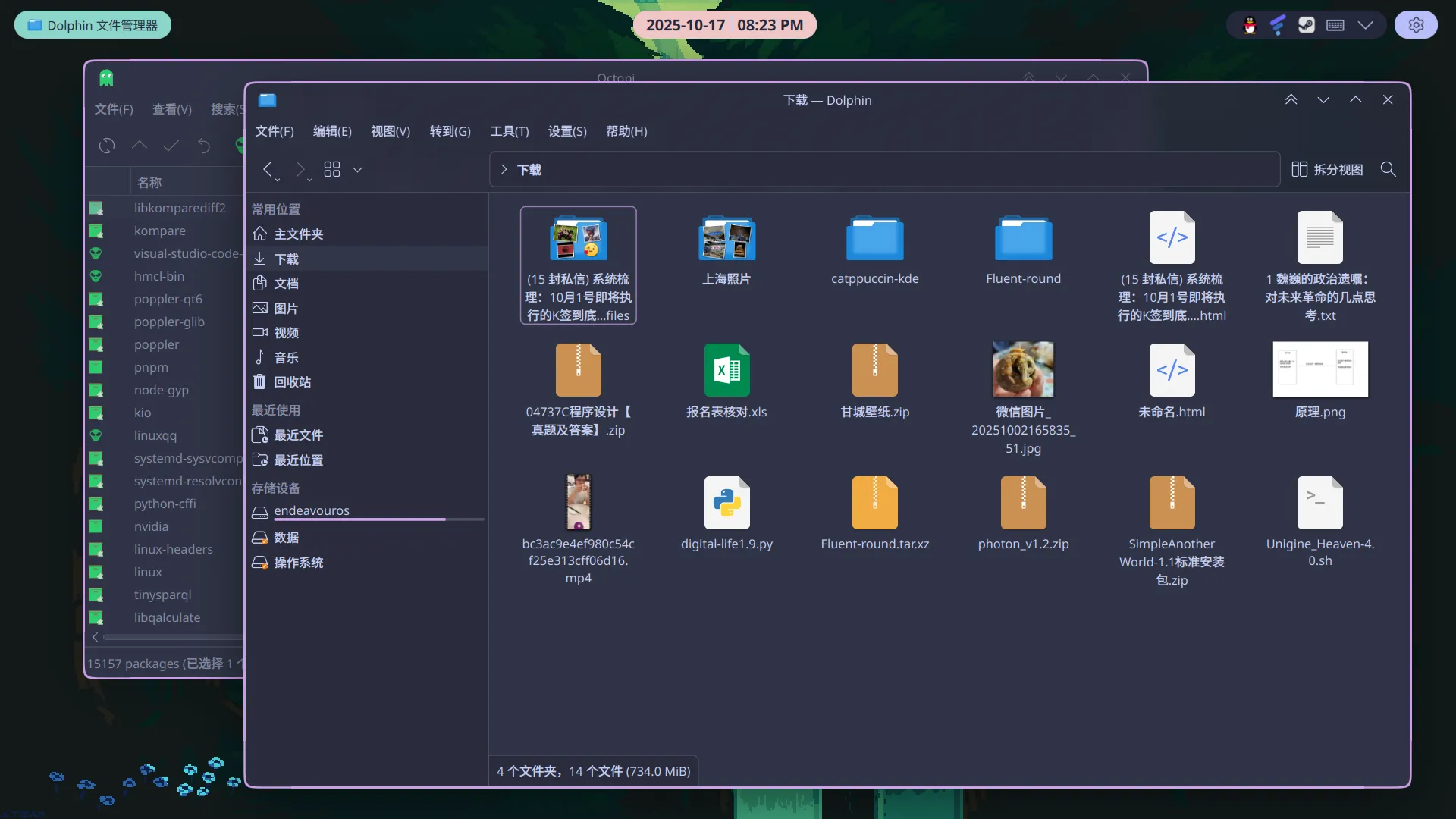Viewport: 1456px width, 819px height.
Task: Toggle the Dolphin window's keep-above double-chevron button
Action: point(1291,100)
